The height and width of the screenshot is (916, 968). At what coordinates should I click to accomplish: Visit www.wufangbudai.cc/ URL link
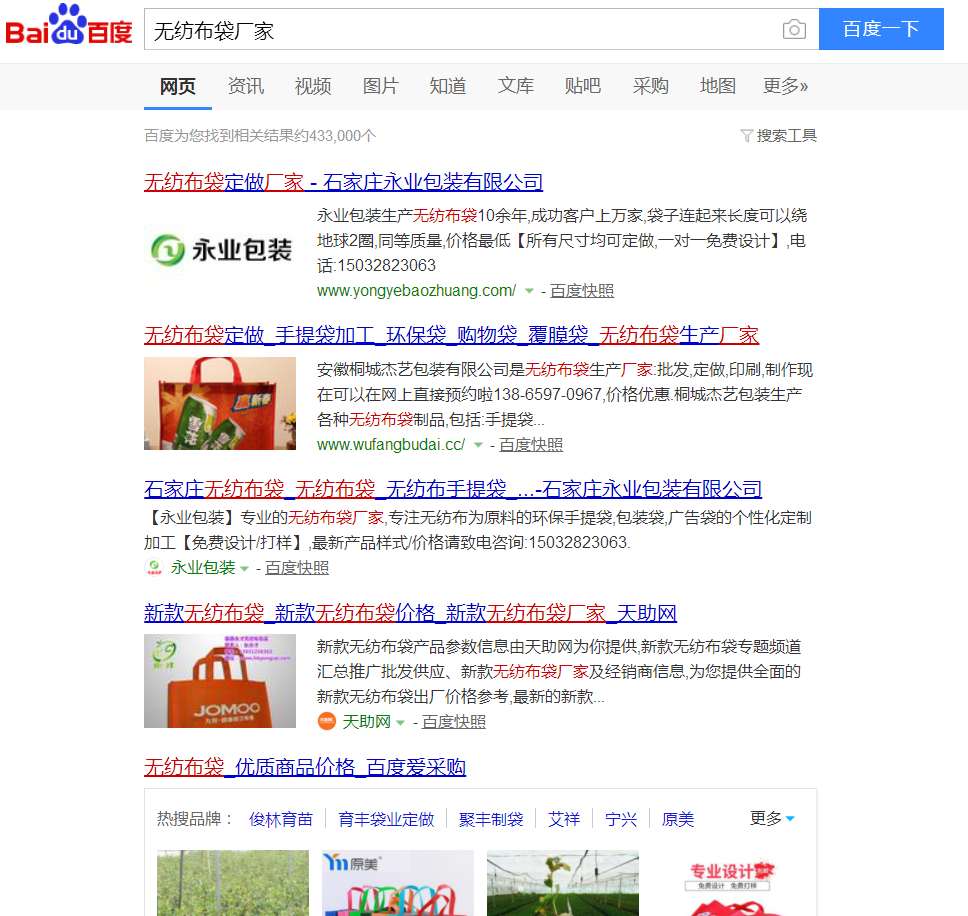click(x=391, y=445)
